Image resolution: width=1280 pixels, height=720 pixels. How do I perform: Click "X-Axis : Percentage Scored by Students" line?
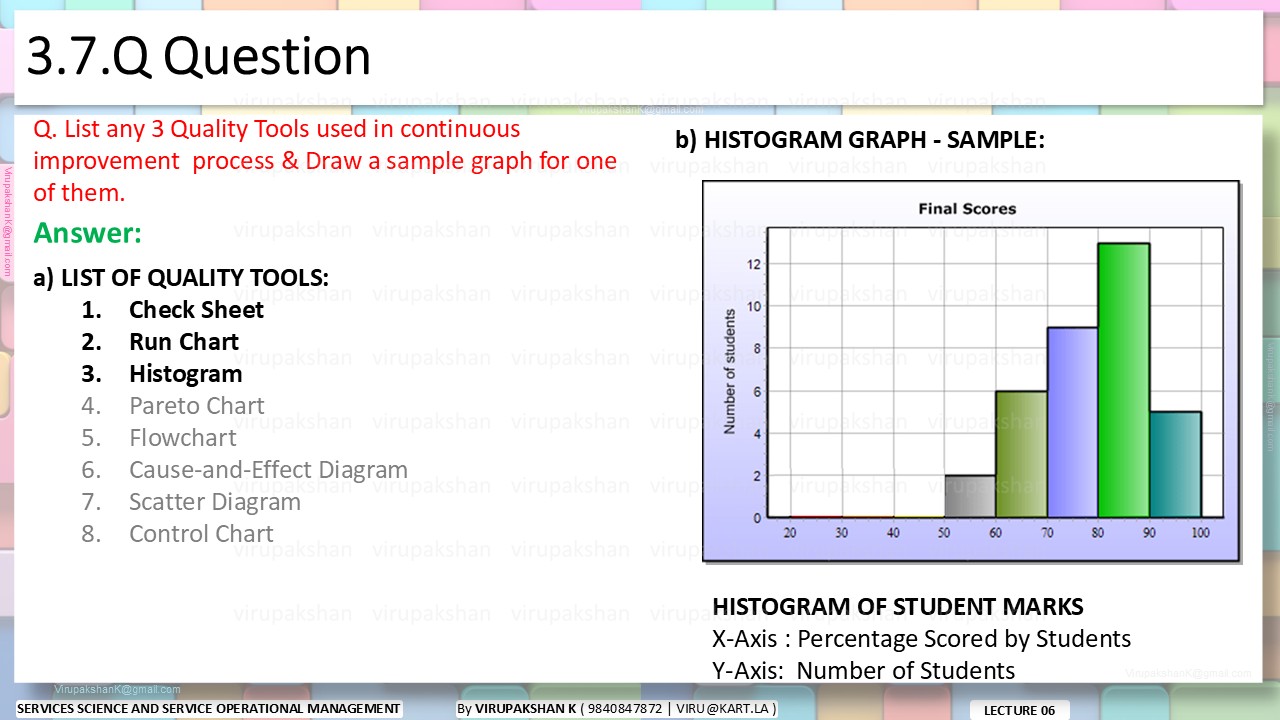click(x=922, y=638)
